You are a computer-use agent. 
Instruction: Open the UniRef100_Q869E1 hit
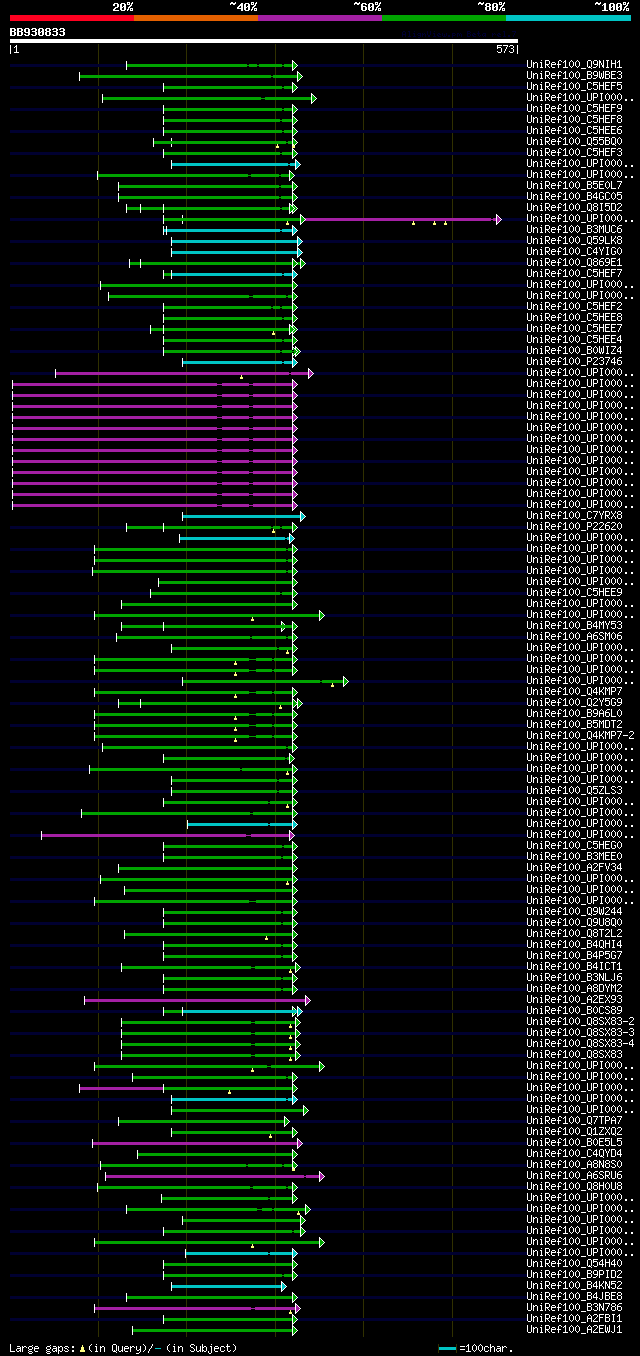[572, 263]
